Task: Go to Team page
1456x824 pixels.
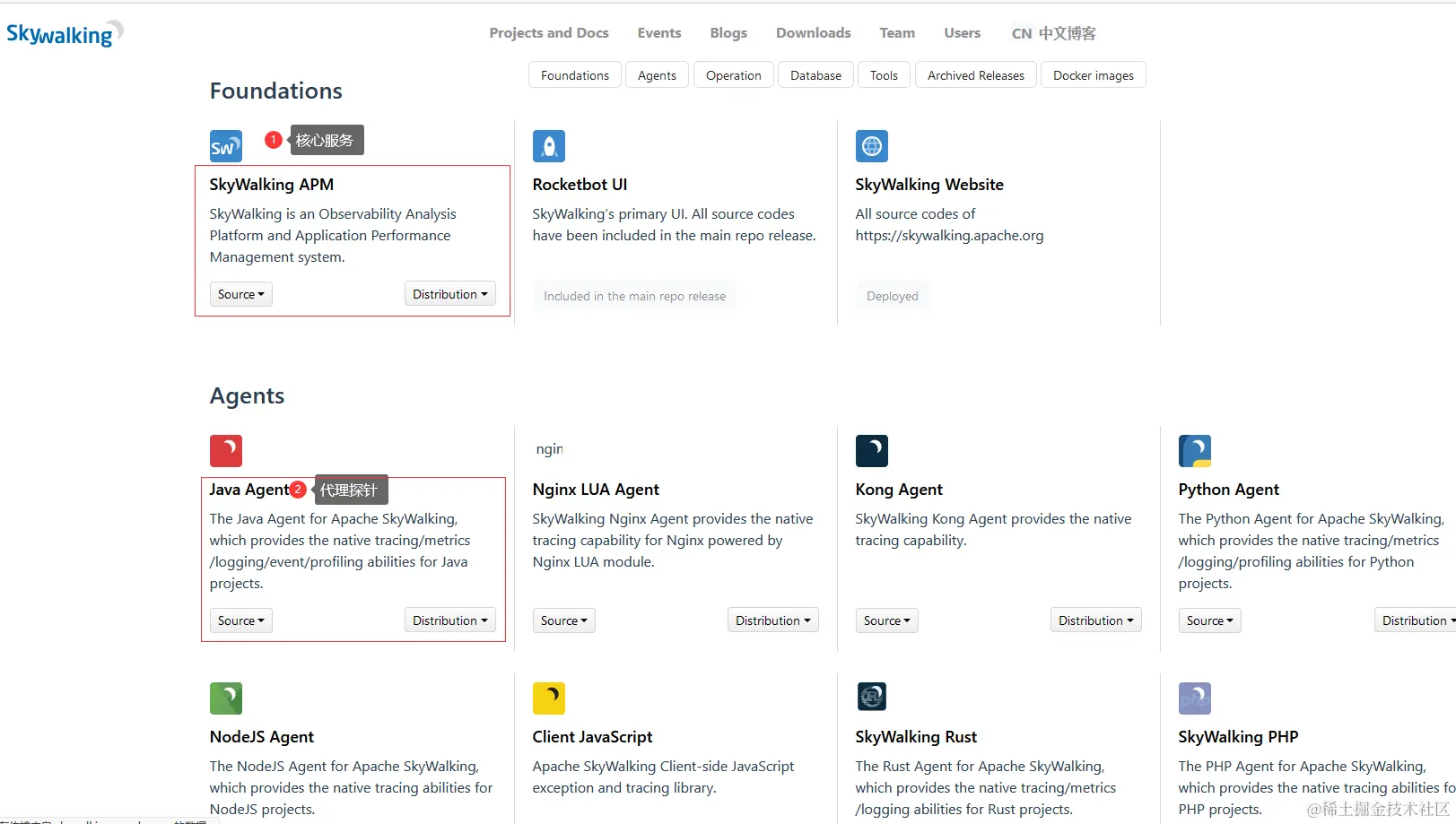Action: 897,33
